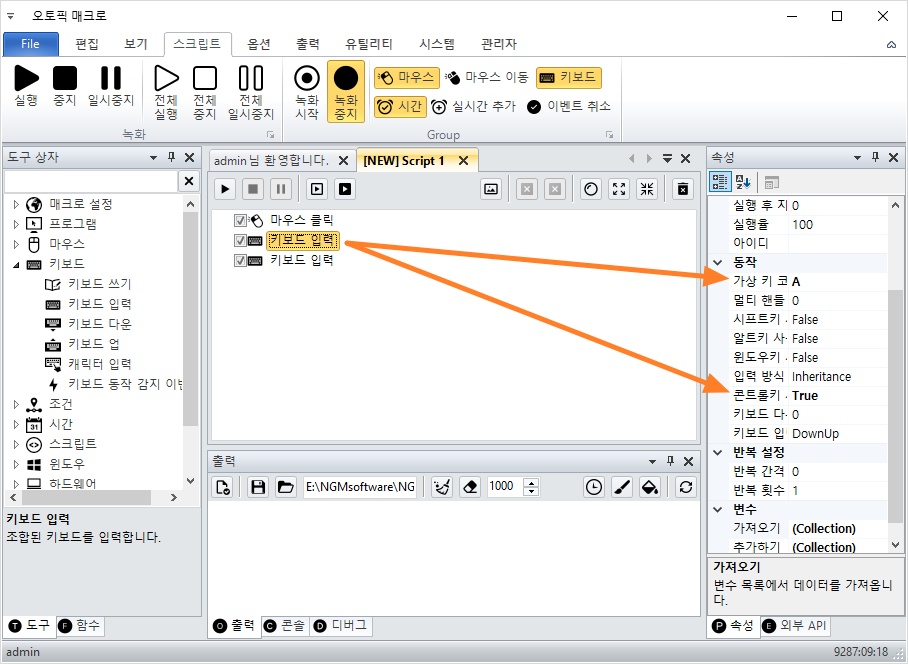
Task: Switch to the 관리자 ribbon tab
Action: point(499,44)
